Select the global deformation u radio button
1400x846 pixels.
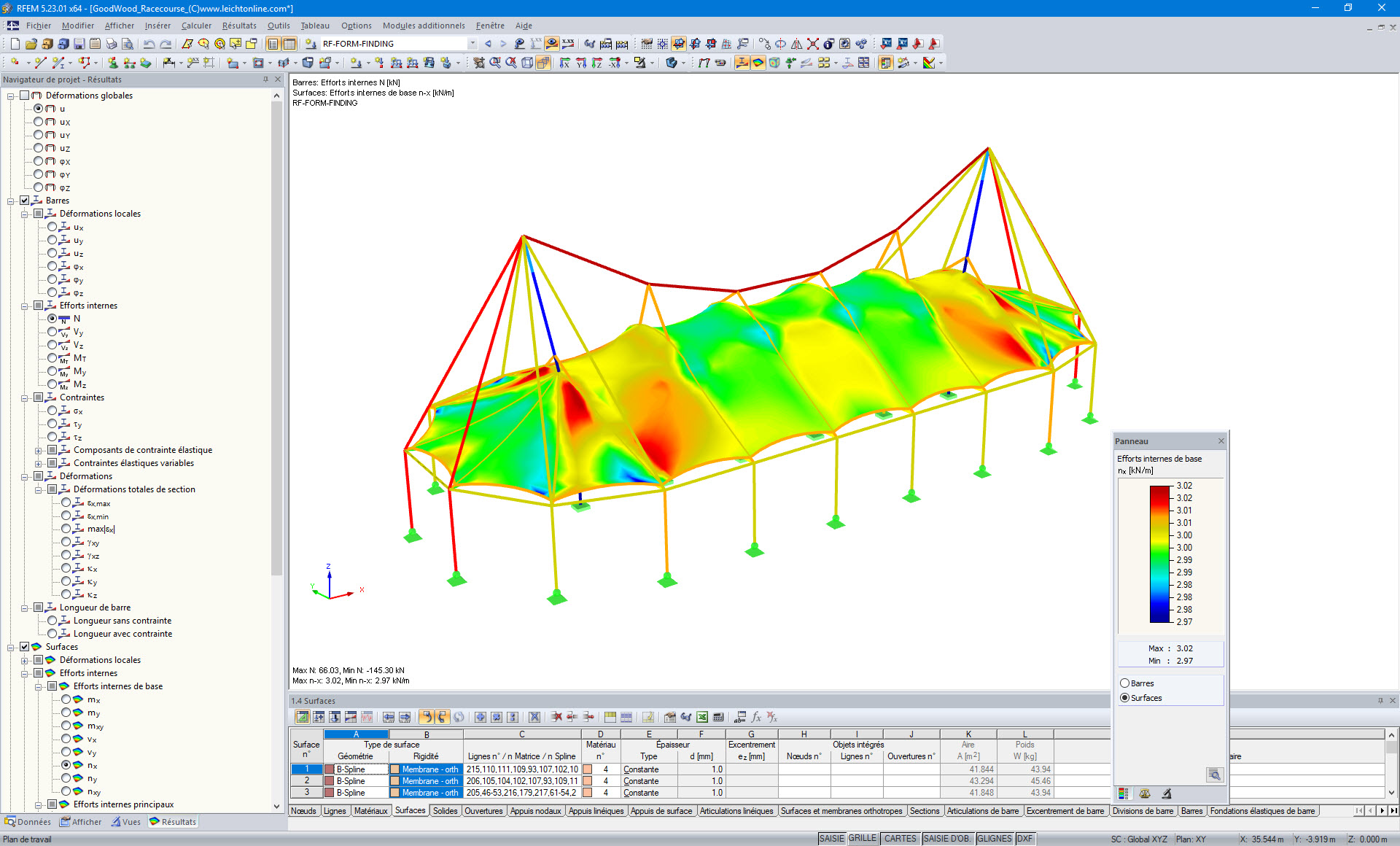(x=38, y=109)
